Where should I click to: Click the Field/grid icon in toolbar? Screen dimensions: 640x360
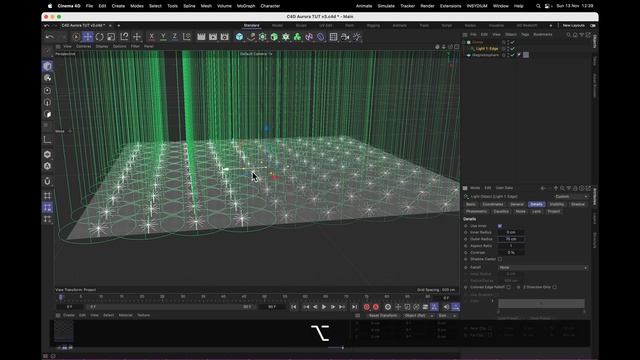click(333, 37)
